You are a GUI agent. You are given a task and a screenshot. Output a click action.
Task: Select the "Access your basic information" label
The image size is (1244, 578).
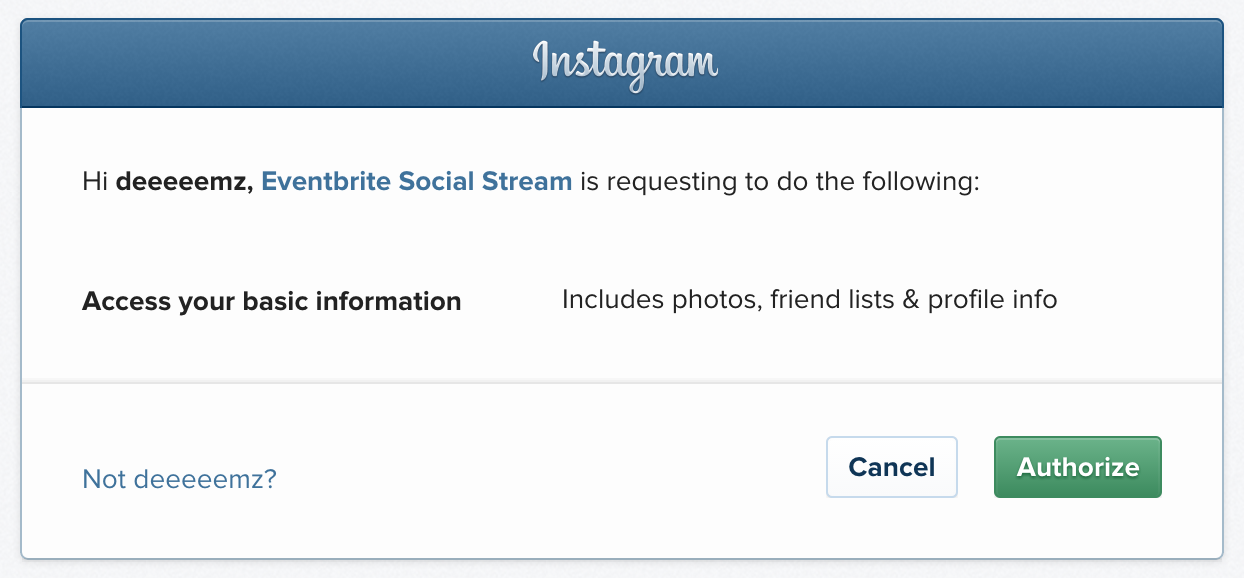pyautogui.click(x=272, y=301)
